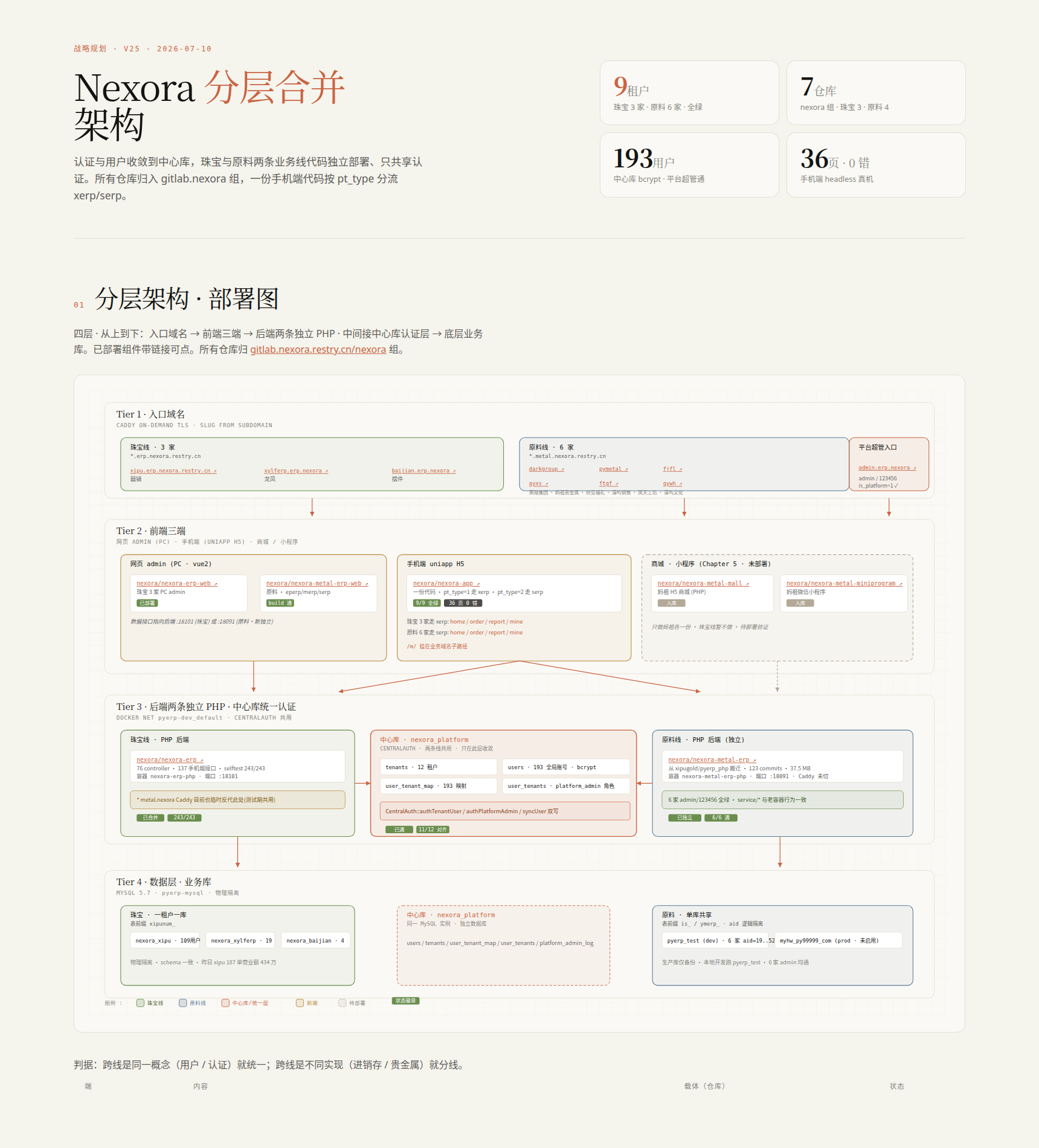This screenshot has width=1039, height=1148.
Task: Click the 状态 table column header
Action: coord(897,1086)
